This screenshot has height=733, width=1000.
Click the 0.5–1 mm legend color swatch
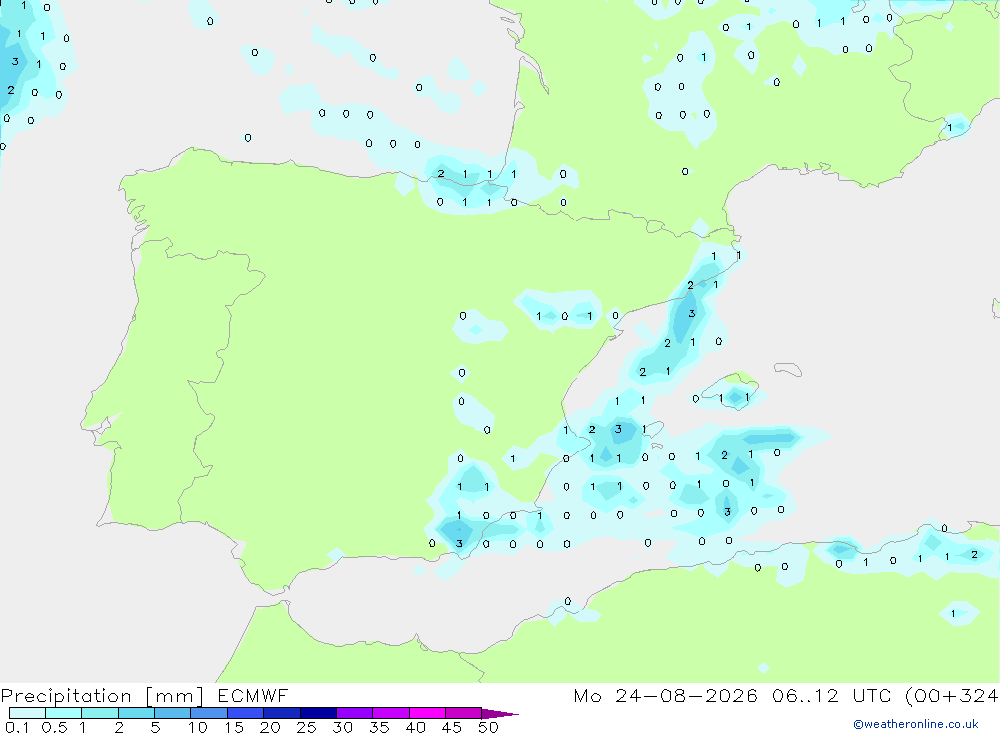[63, 713]
